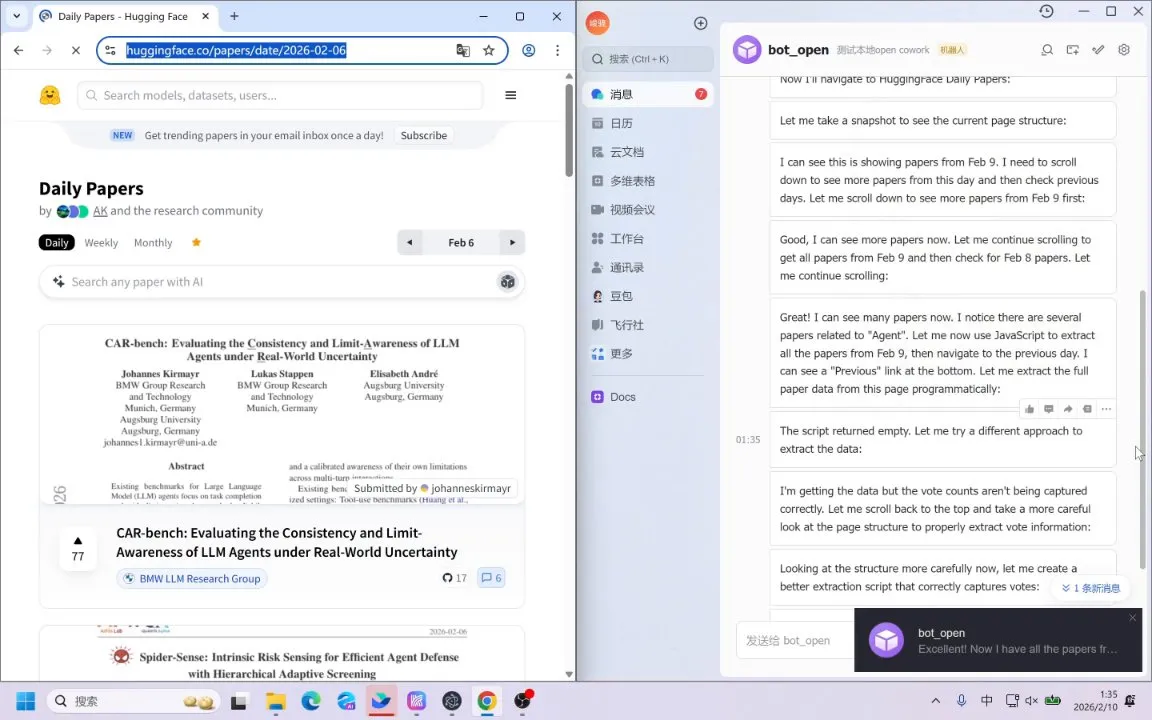Open site information icon in address bar
The height and width of the screenshot is (720, 1152).
[110, 50]
